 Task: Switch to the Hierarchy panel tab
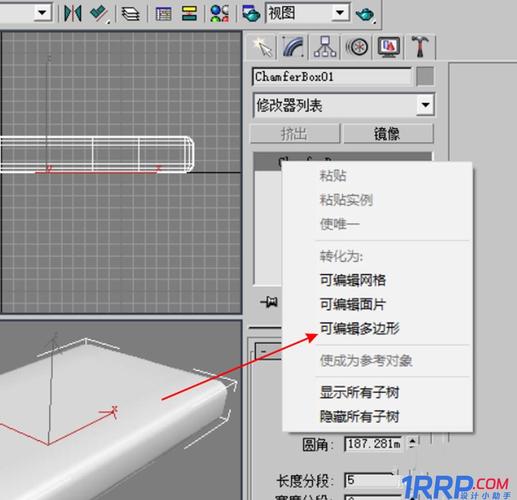coord(325,47)
